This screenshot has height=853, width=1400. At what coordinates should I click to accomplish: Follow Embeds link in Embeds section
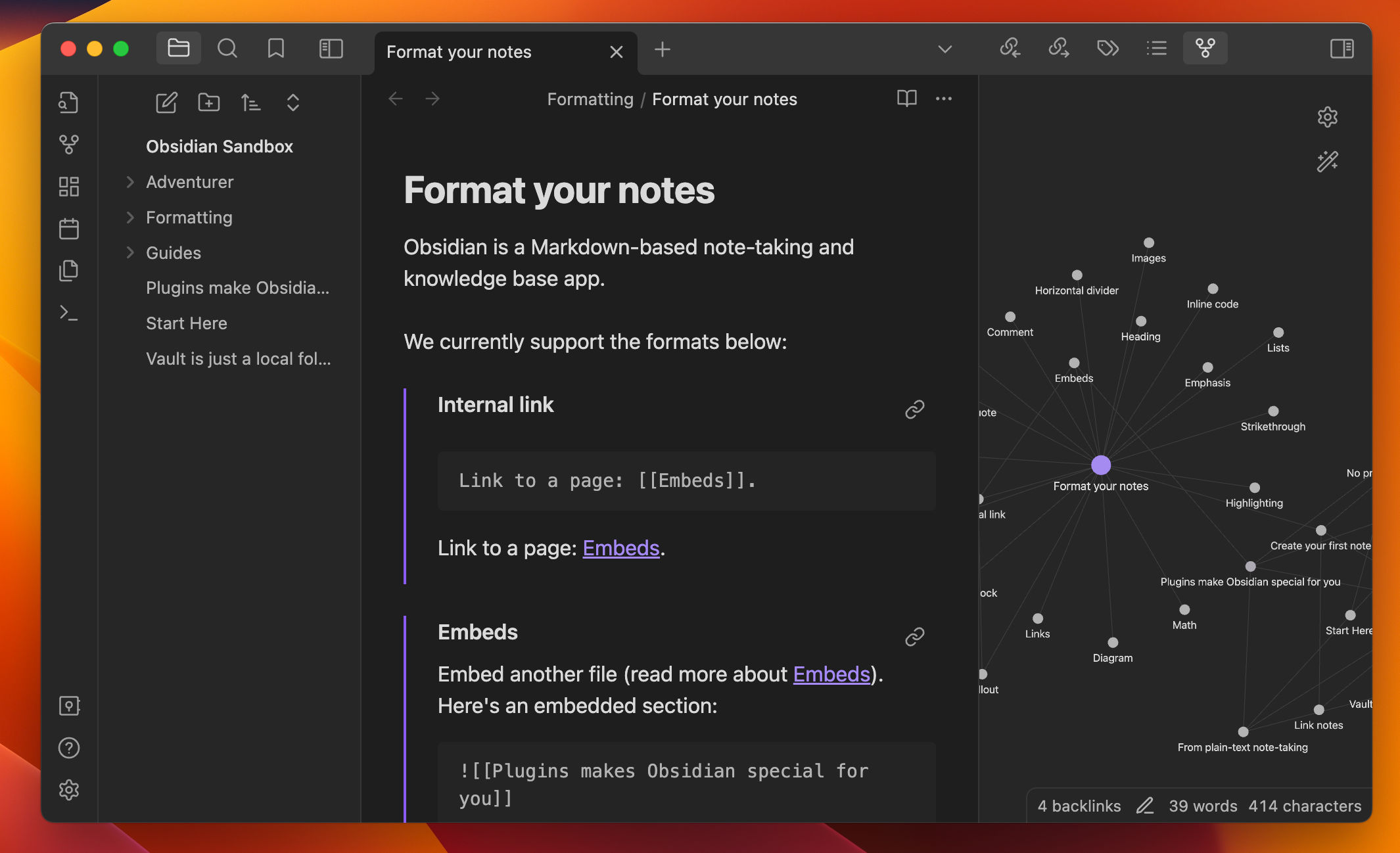tap(831, 674)
